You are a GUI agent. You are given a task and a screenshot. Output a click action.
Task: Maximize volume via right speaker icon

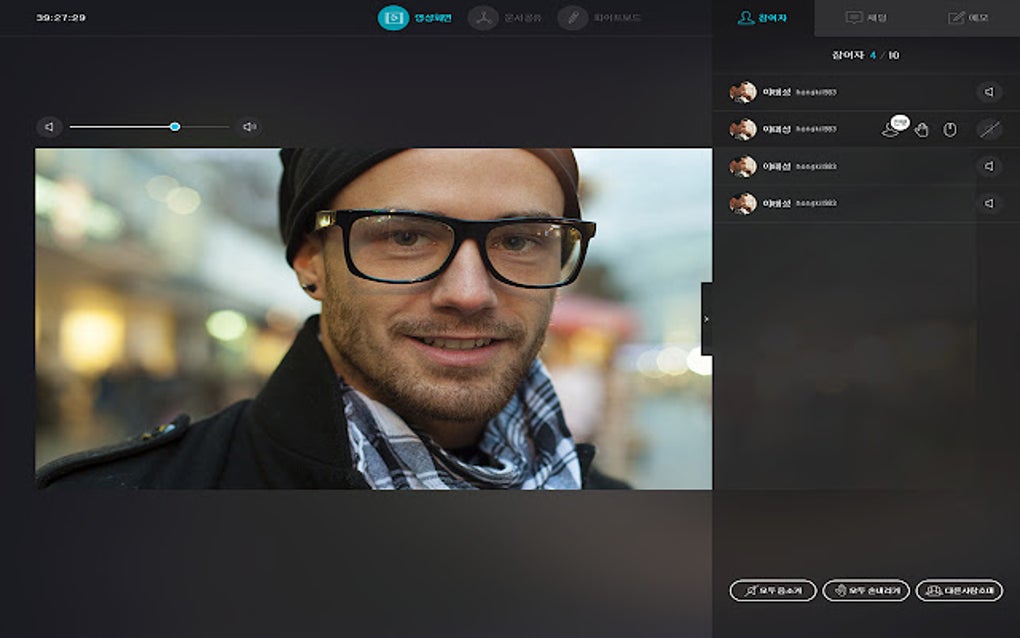(x=250, y=126)
